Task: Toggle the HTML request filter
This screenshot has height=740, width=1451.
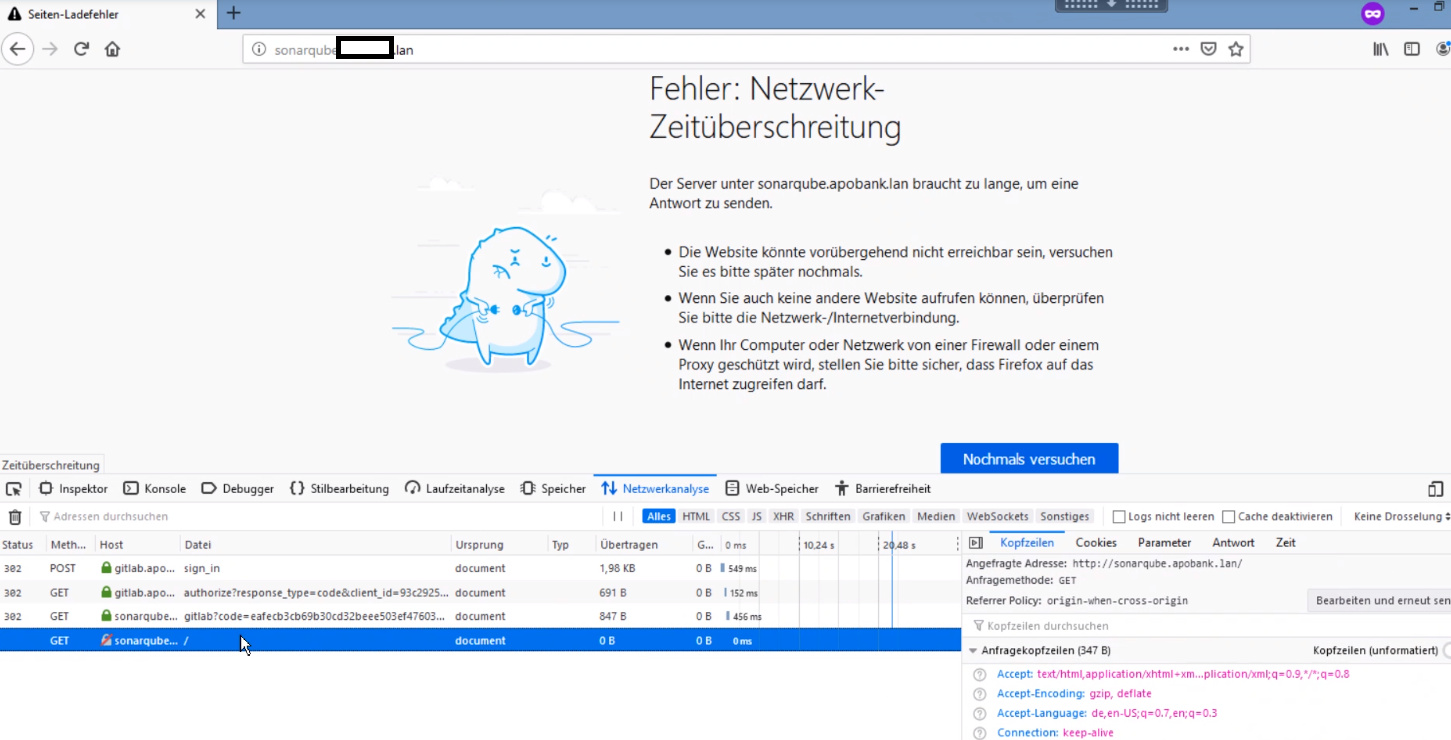Action: click(x=696, y=517)
